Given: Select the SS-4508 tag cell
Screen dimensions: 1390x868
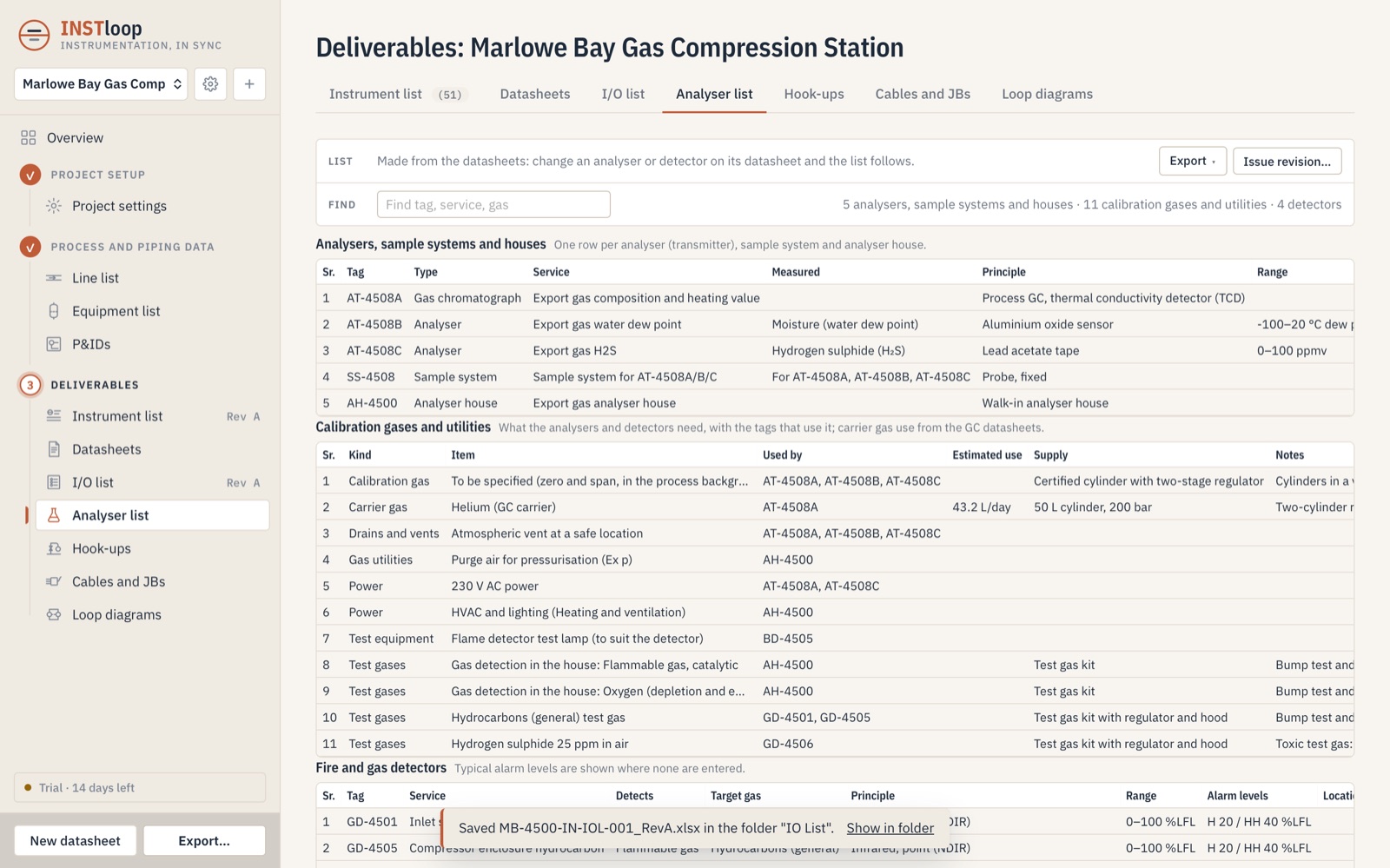Looking at the screenshot, I should [x=370, y=376].
